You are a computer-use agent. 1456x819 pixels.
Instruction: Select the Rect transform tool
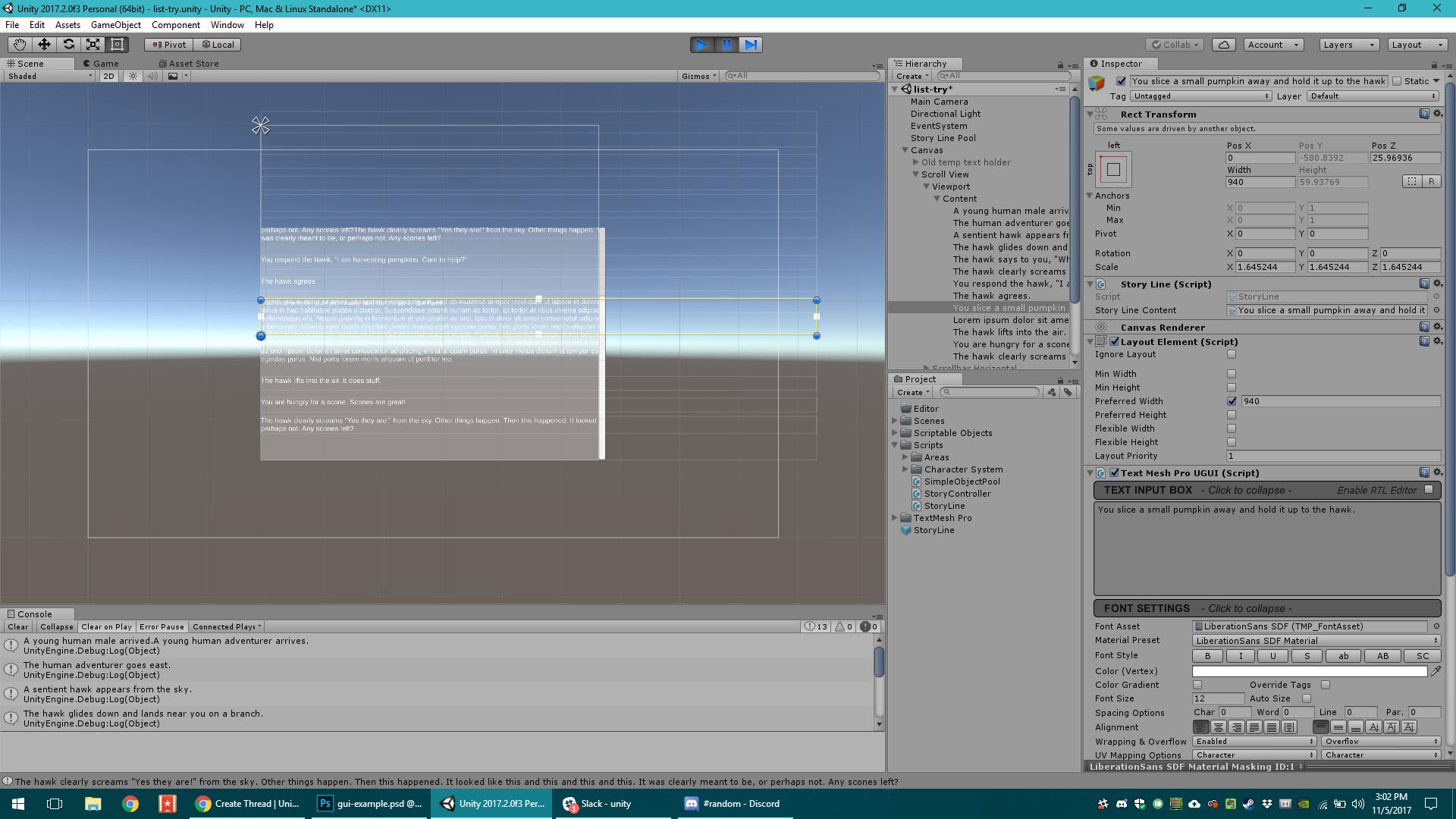118,44
